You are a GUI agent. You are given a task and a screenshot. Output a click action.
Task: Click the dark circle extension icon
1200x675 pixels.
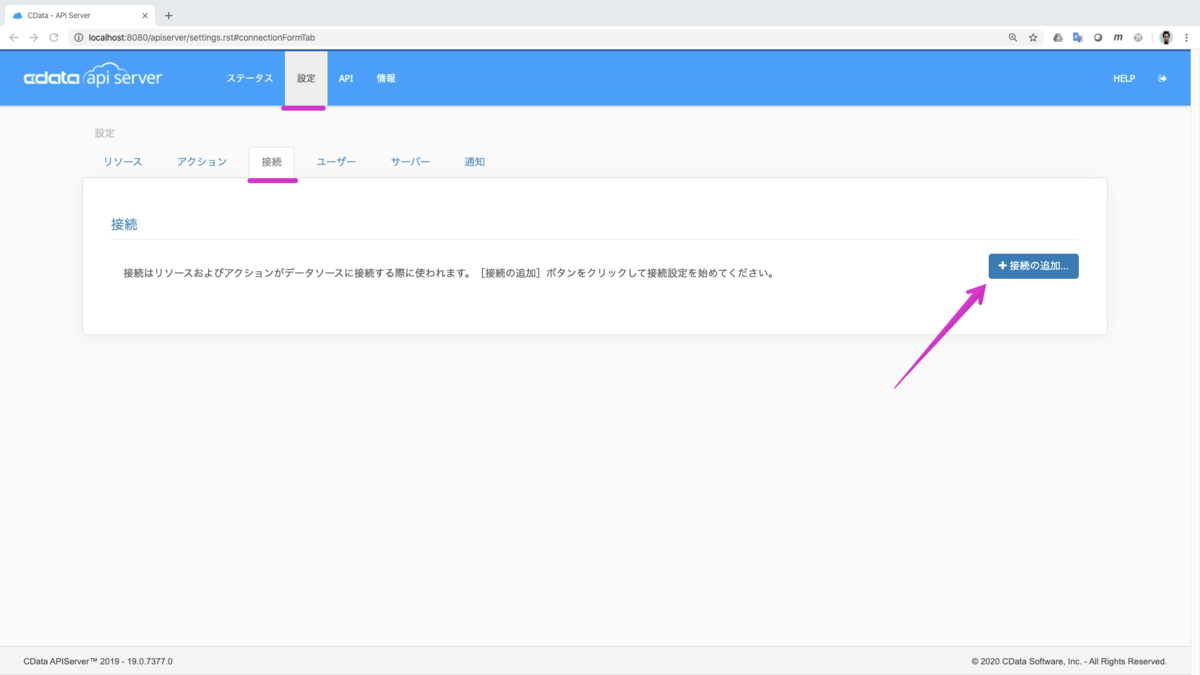(1098, 38)
